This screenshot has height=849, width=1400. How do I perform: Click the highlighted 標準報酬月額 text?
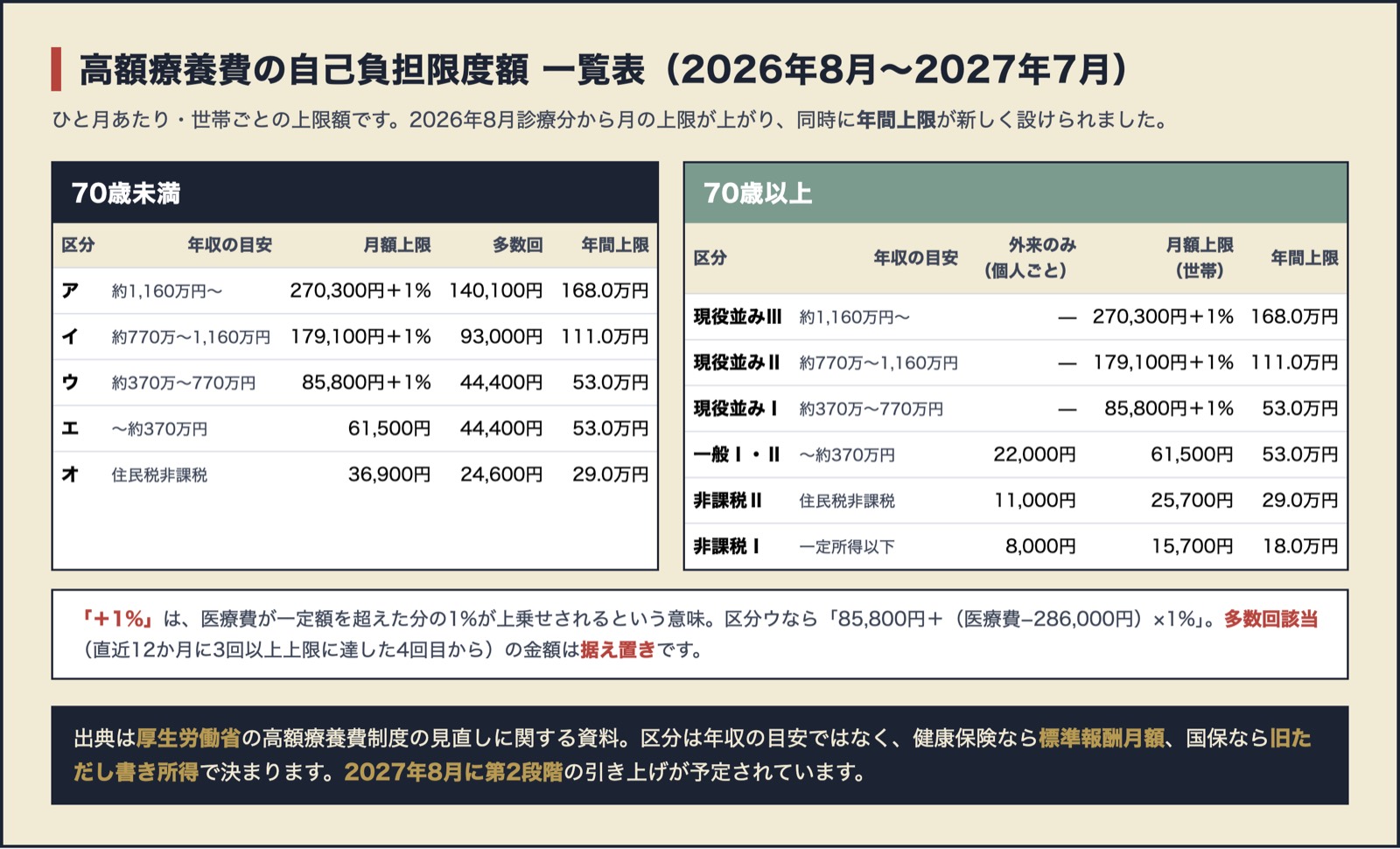coord(1102,738)
